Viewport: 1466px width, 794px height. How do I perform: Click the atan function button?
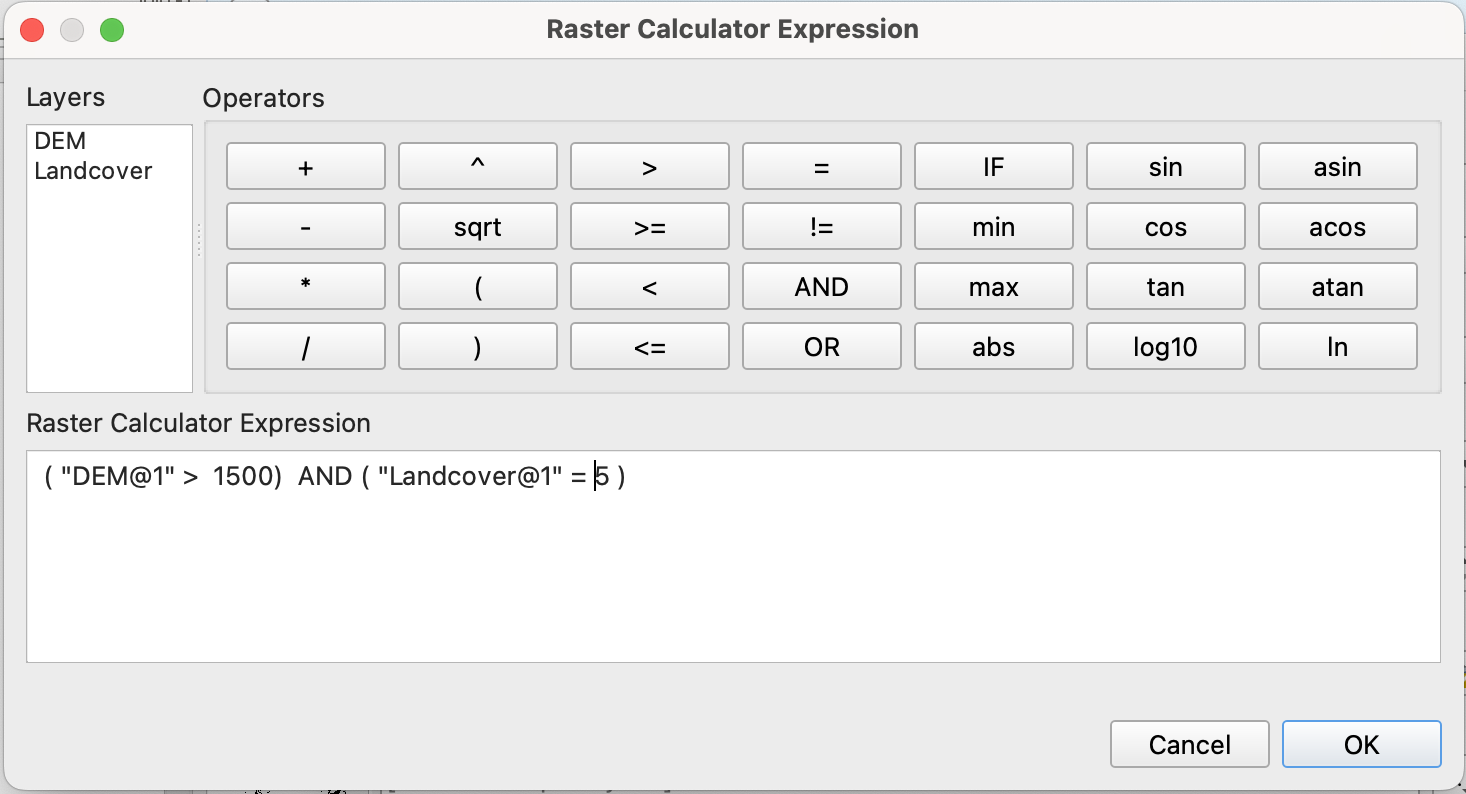1337,287
